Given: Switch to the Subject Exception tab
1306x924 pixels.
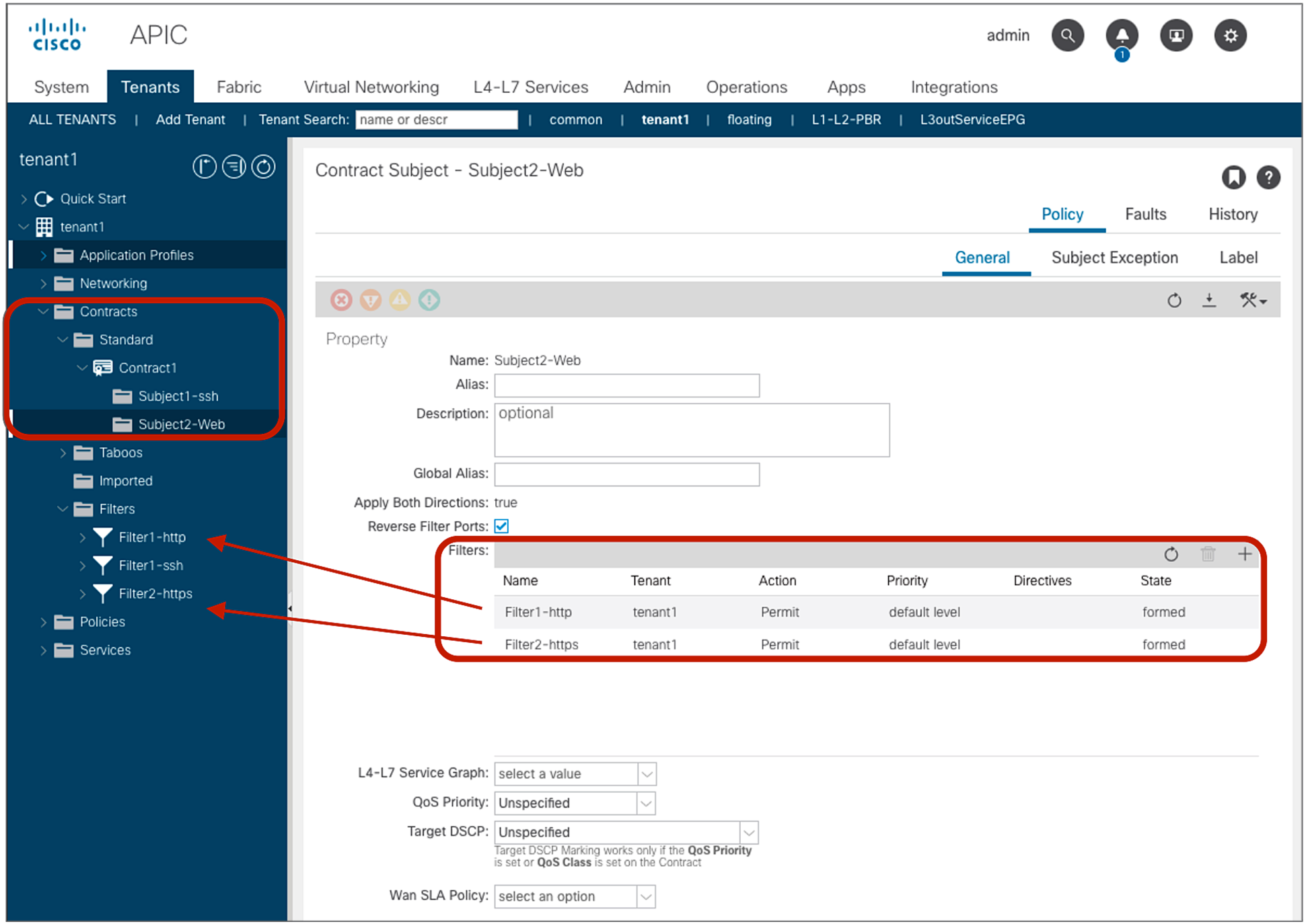Looking at the screenshot, I should point(1114,257).
